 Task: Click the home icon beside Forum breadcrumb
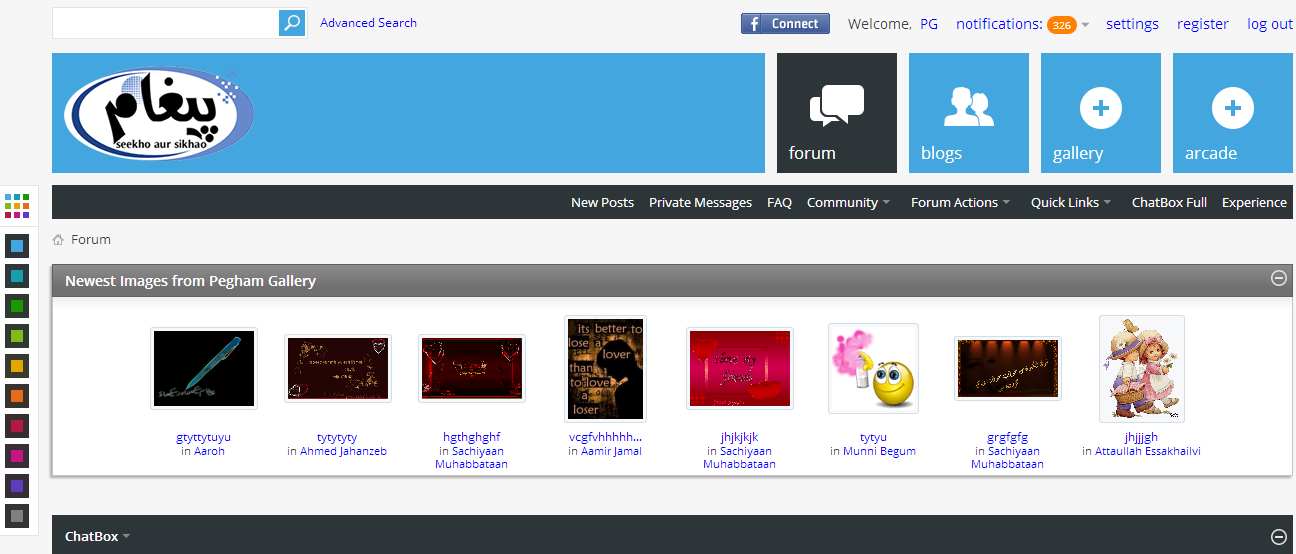(58, 240)
